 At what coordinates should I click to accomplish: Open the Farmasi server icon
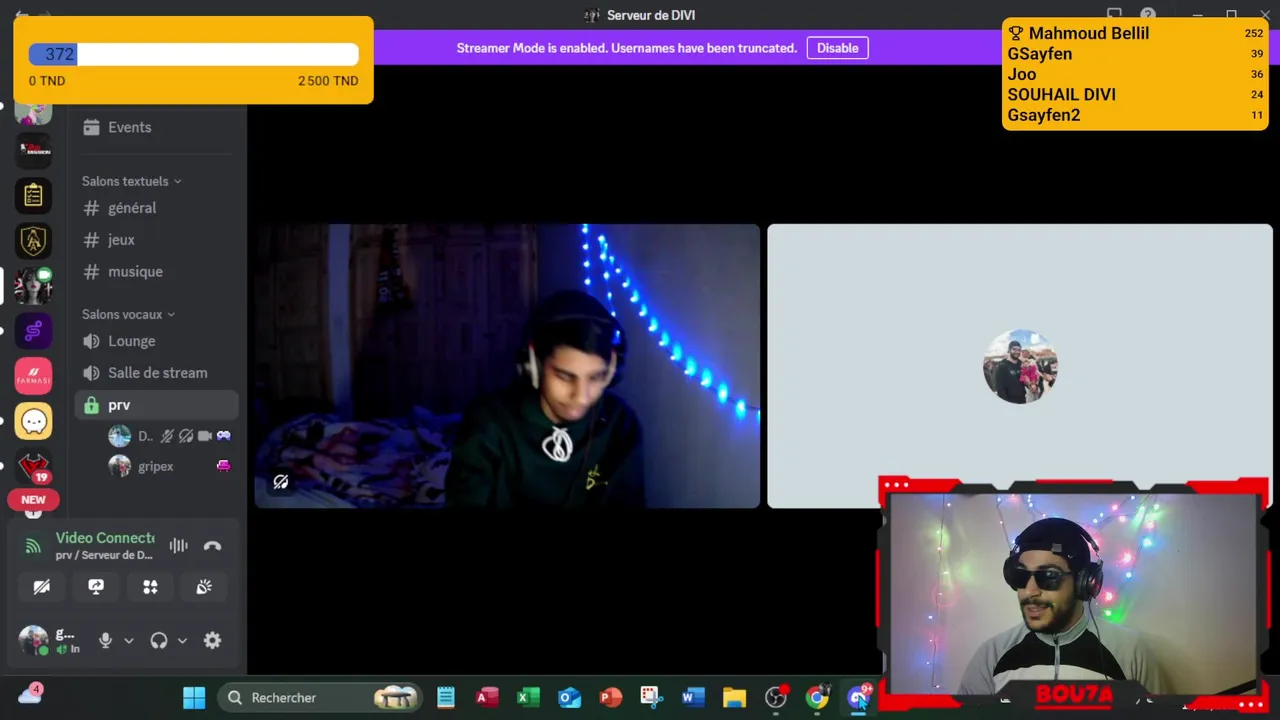pos(33,376)
